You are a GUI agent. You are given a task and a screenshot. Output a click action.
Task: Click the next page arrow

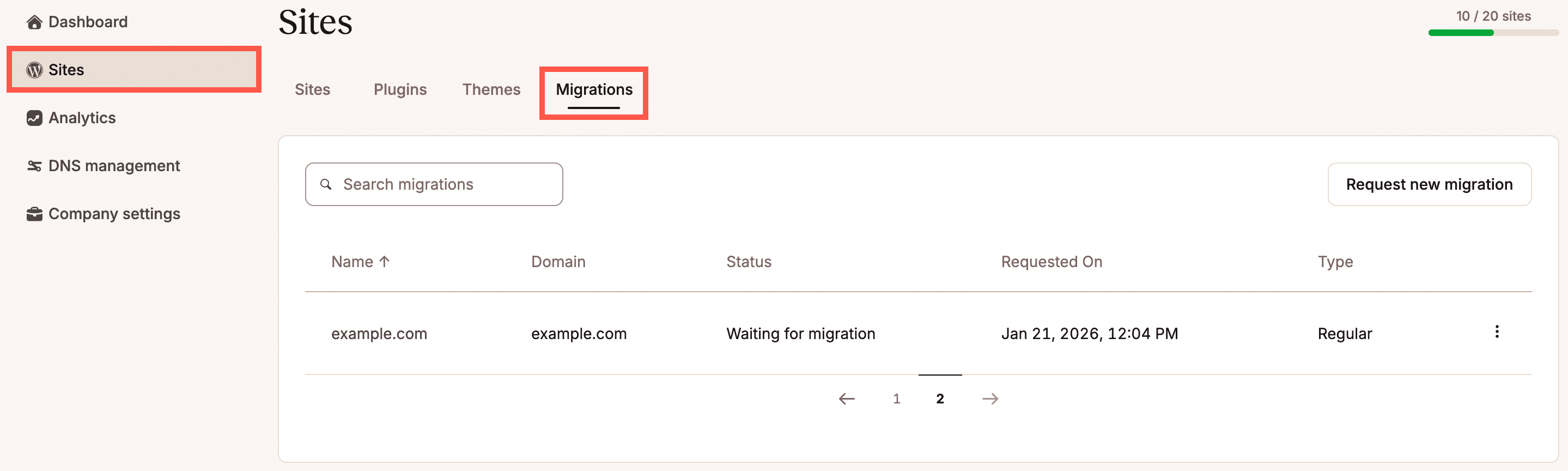pos(990,398)
